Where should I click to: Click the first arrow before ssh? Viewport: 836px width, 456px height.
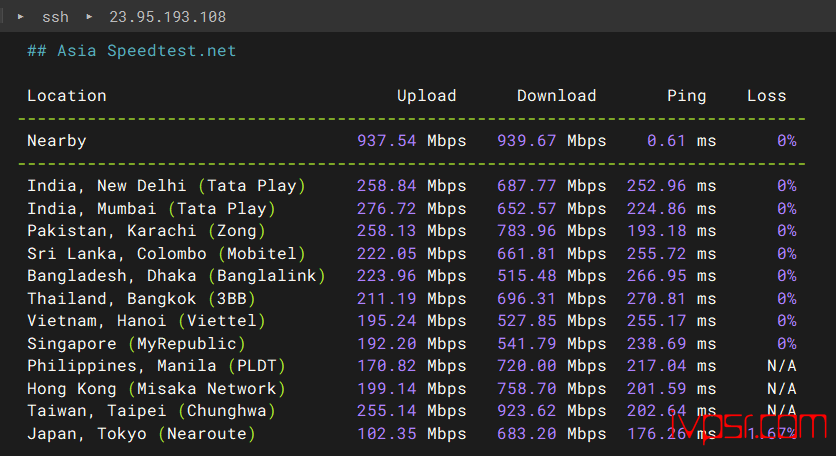point(21,17)
